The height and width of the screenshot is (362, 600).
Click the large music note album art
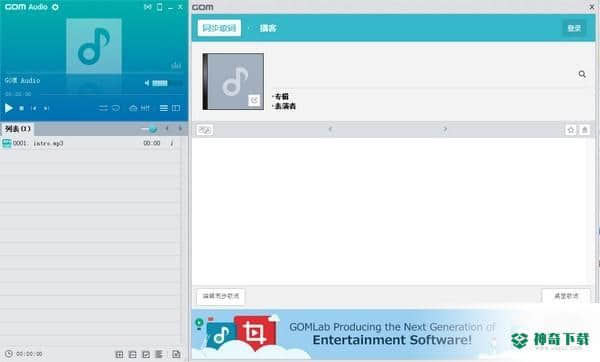coord(94,46)
